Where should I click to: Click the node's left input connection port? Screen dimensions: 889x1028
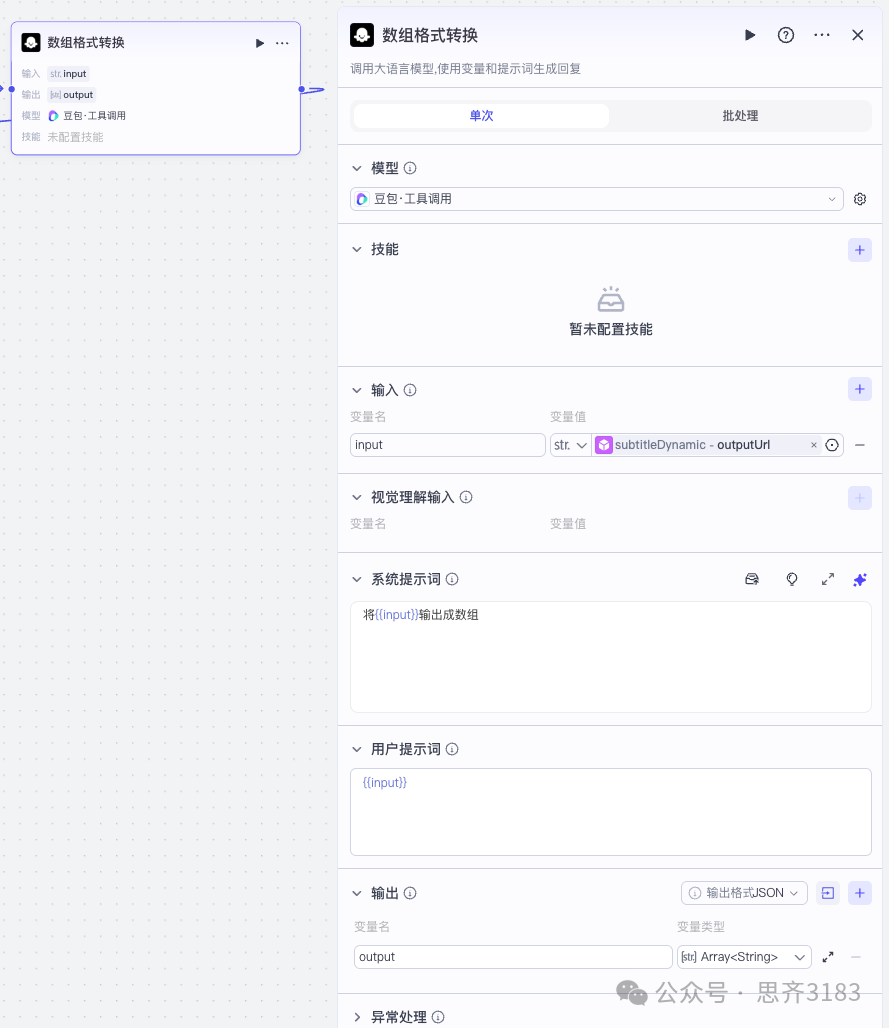click(x=11, y=89)
